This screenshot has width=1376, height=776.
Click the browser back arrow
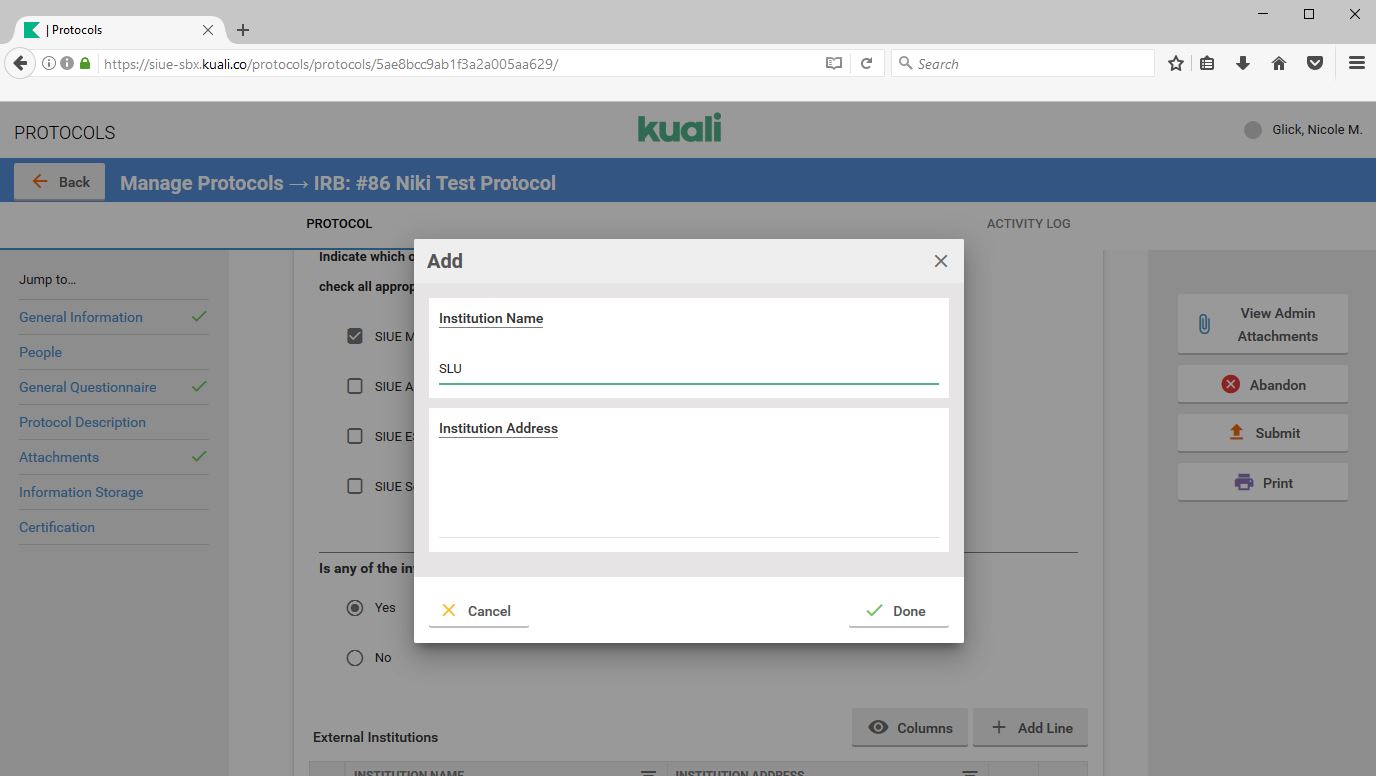(20, 64)
